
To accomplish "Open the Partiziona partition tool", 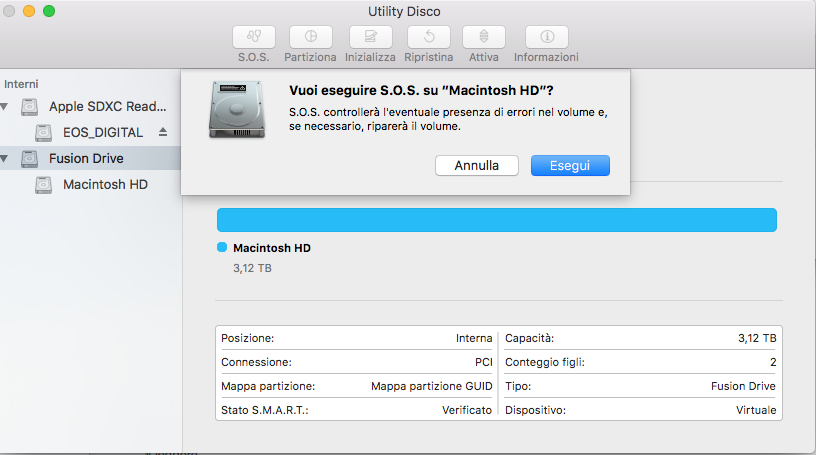I will pos(311,37).
